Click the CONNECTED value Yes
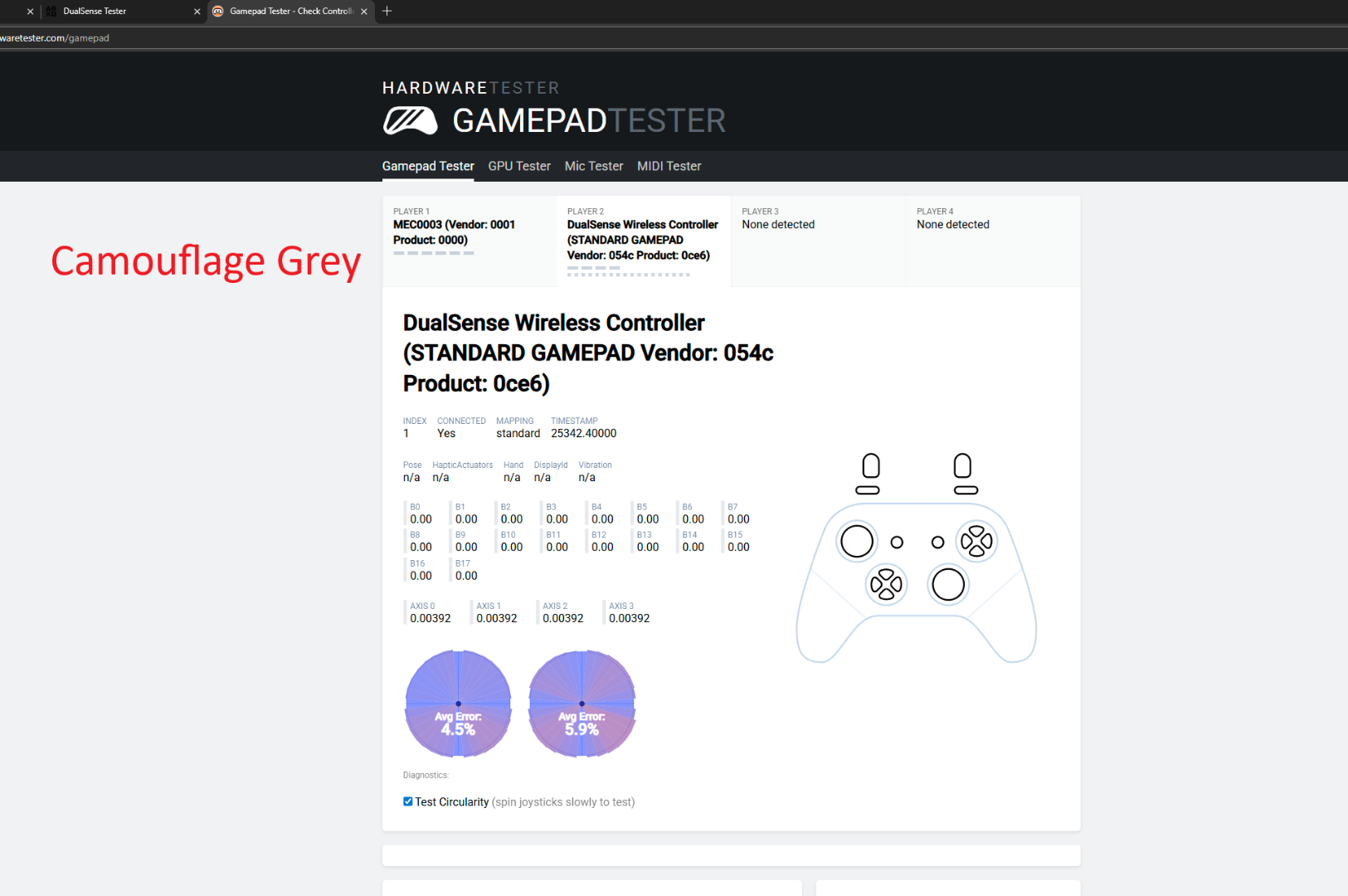 [x=446, y=434]
